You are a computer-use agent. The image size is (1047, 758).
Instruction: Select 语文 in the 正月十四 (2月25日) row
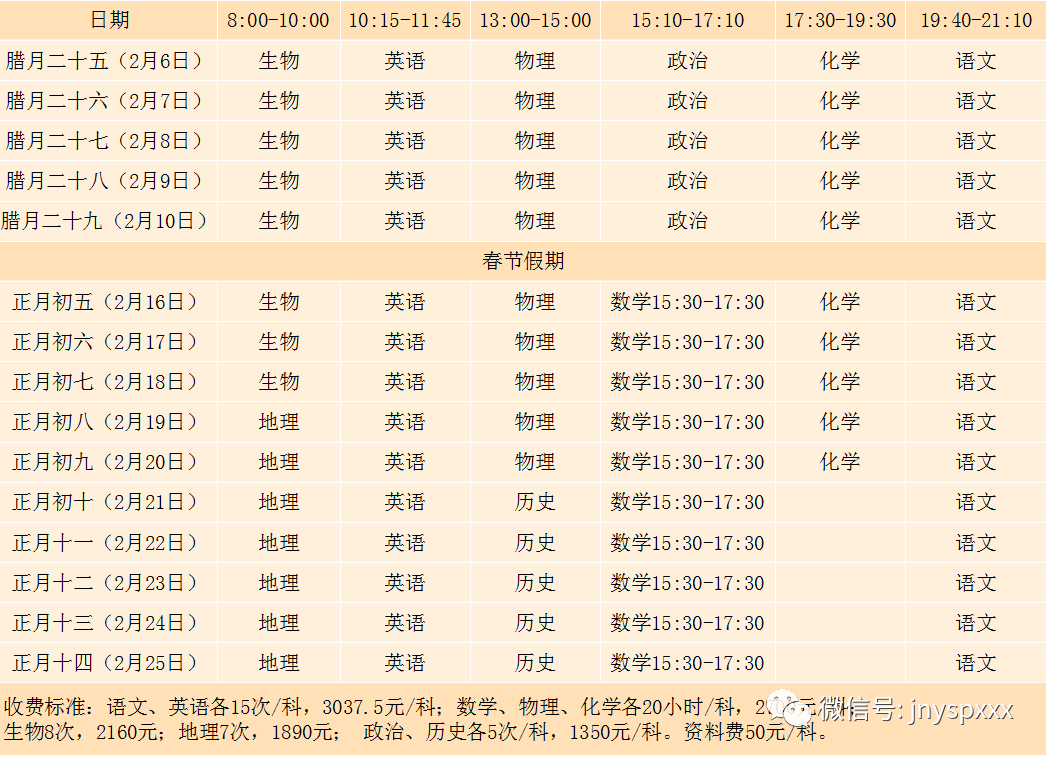pyautogui.click(x=976, y=663)
